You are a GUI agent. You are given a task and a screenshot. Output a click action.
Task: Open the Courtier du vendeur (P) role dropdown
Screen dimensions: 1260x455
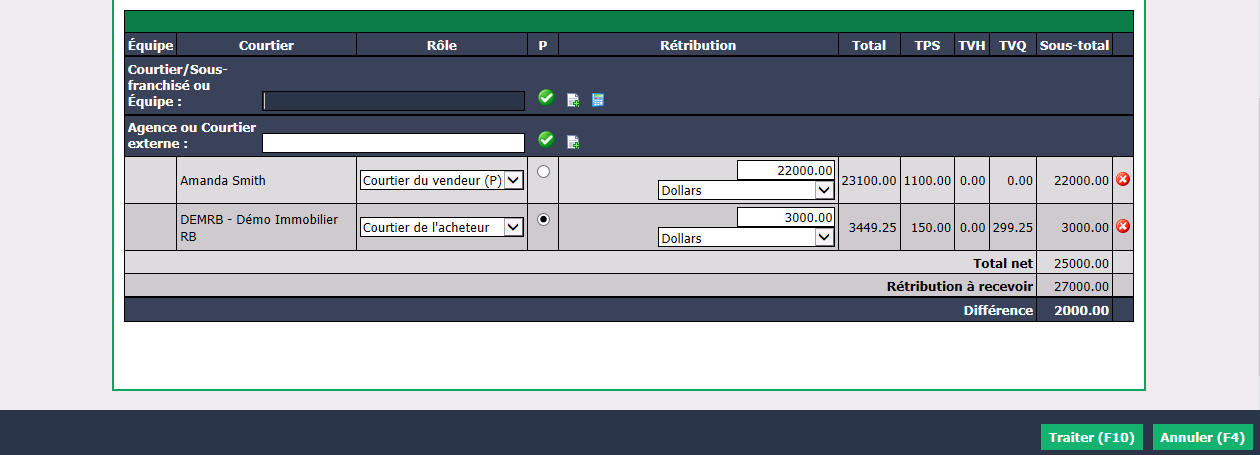441,180
